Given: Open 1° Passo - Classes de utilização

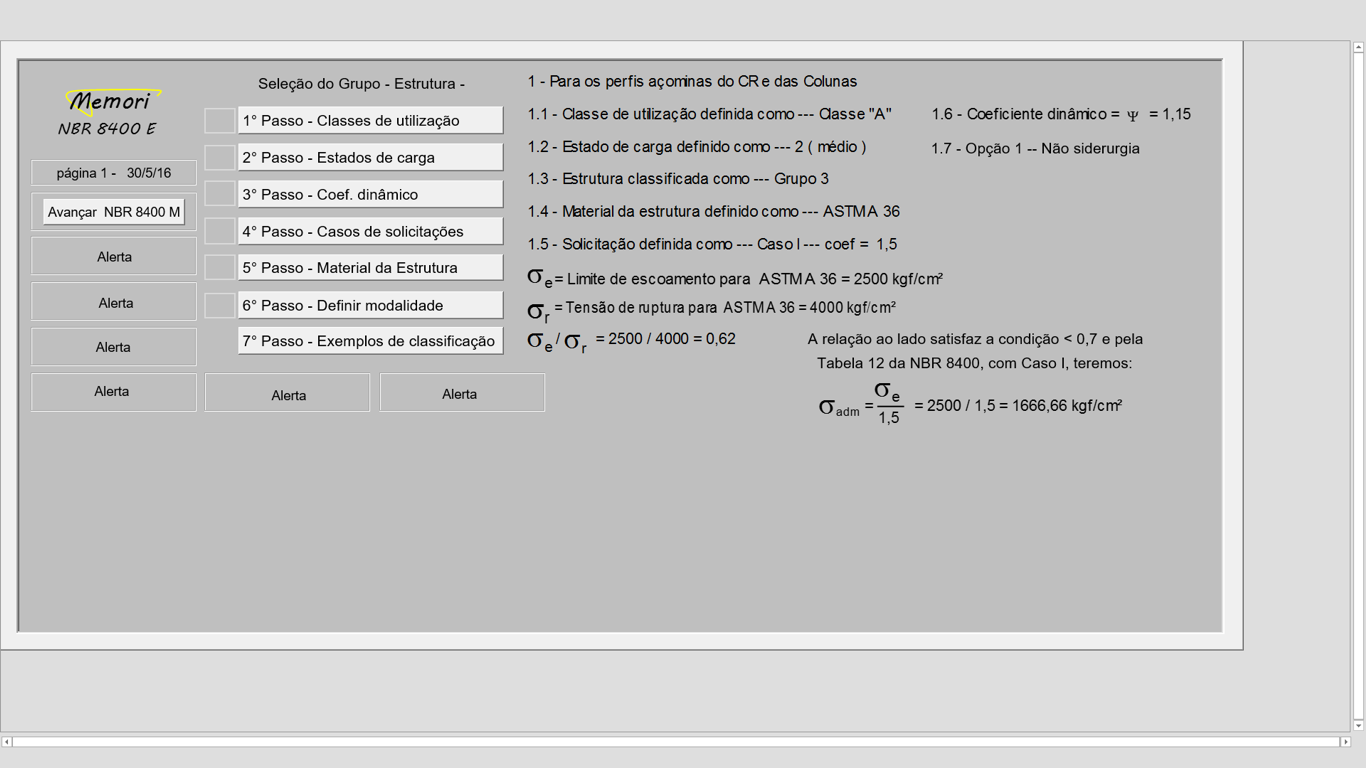Looking at the screenshot, I should click(370, 120).
